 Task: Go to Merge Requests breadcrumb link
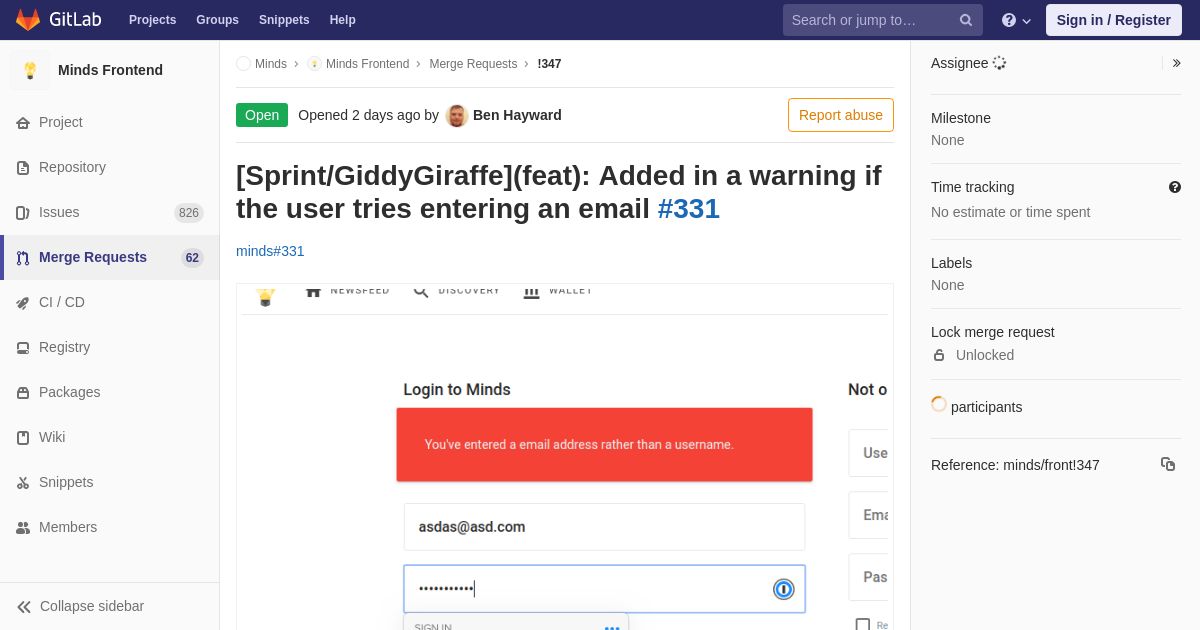coord(473,63)
